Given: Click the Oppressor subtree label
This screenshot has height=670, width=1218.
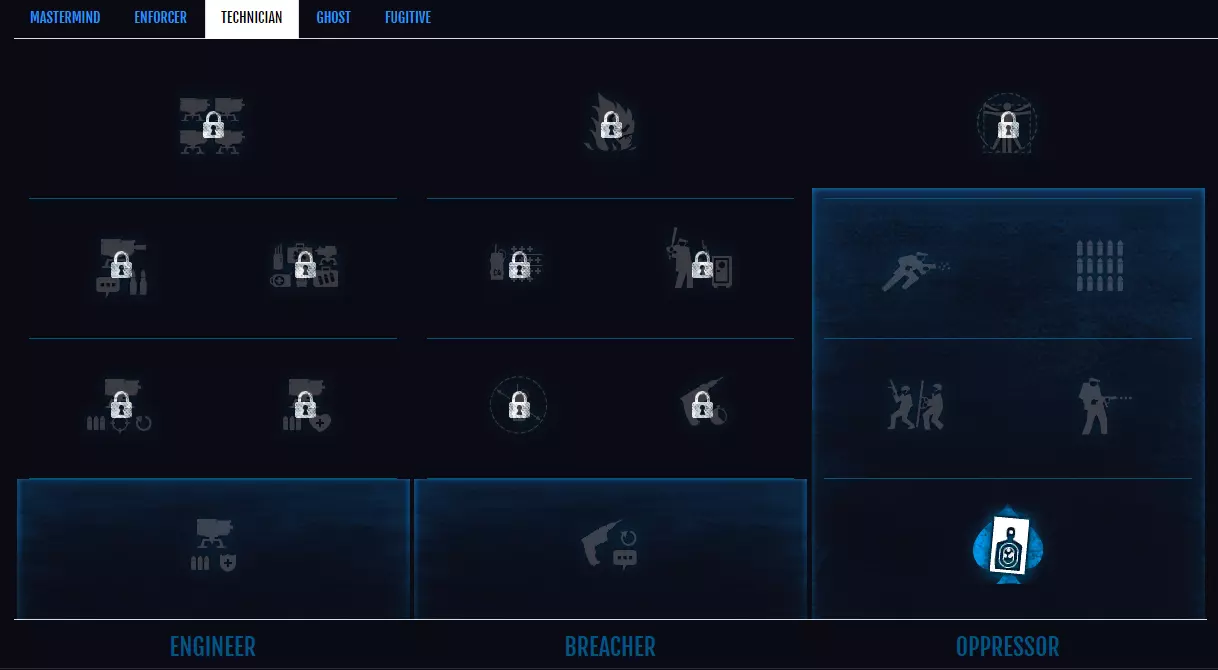Looking at the screenshot, I should coord(1007,646).
